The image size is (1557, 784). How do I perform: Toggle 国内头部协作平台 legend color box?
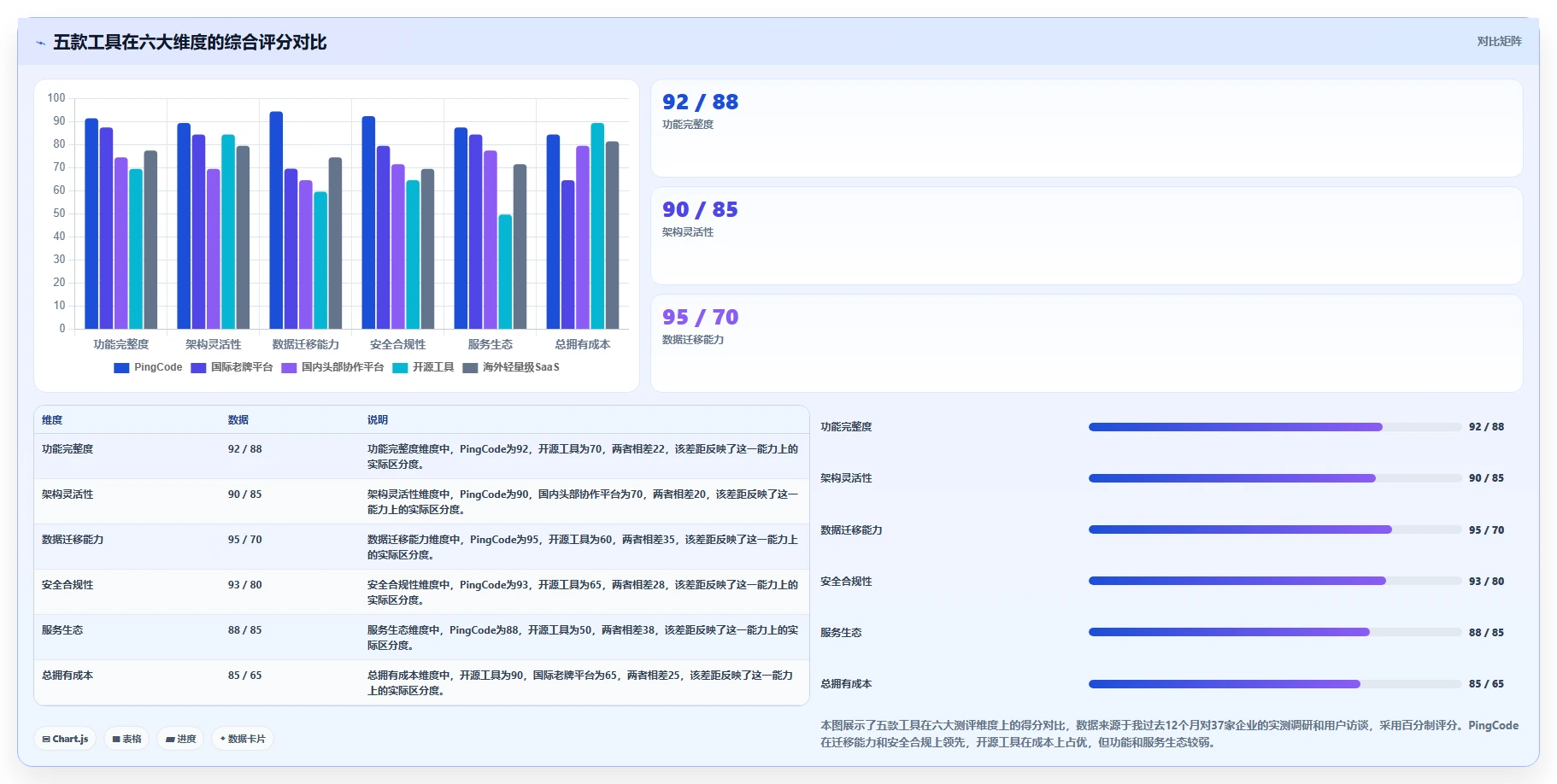289,368
